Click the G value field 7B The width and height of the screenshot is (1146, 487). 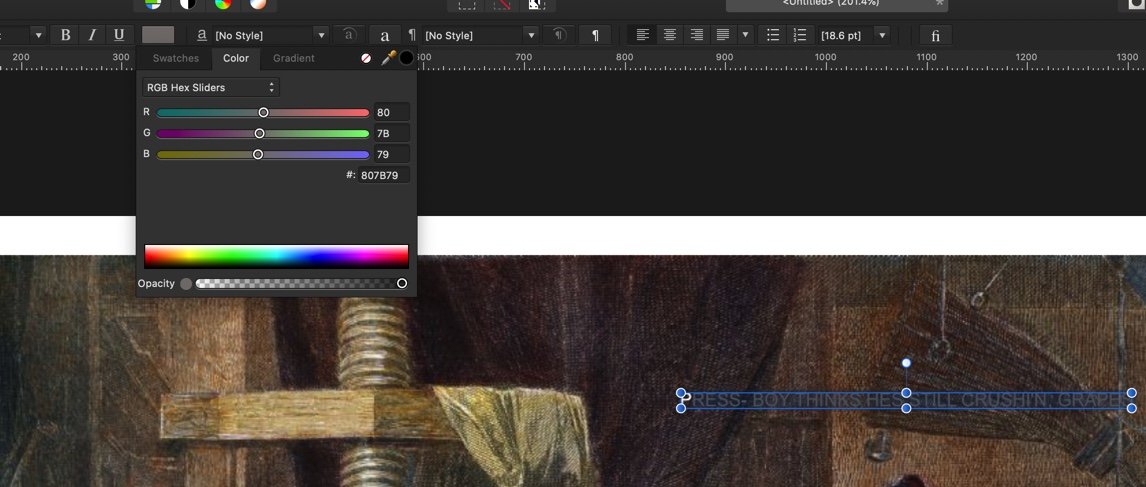[391, 133]
